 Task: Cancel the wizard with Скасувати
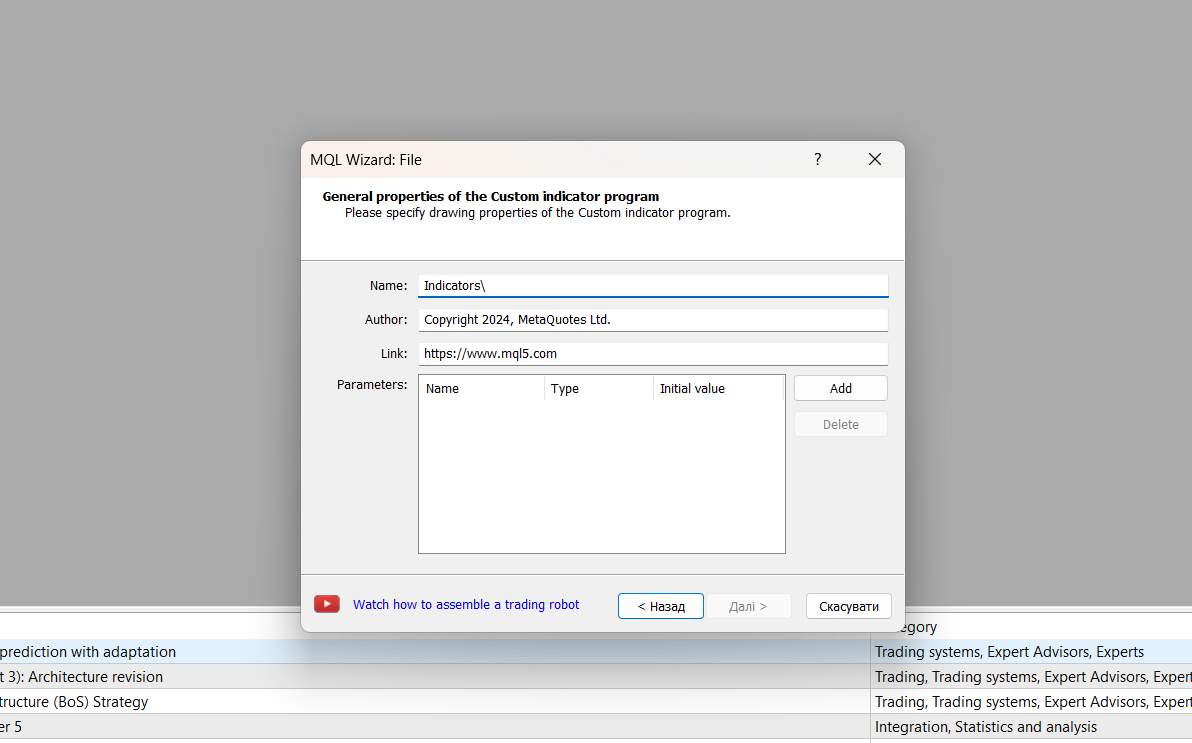click(848, 606)
